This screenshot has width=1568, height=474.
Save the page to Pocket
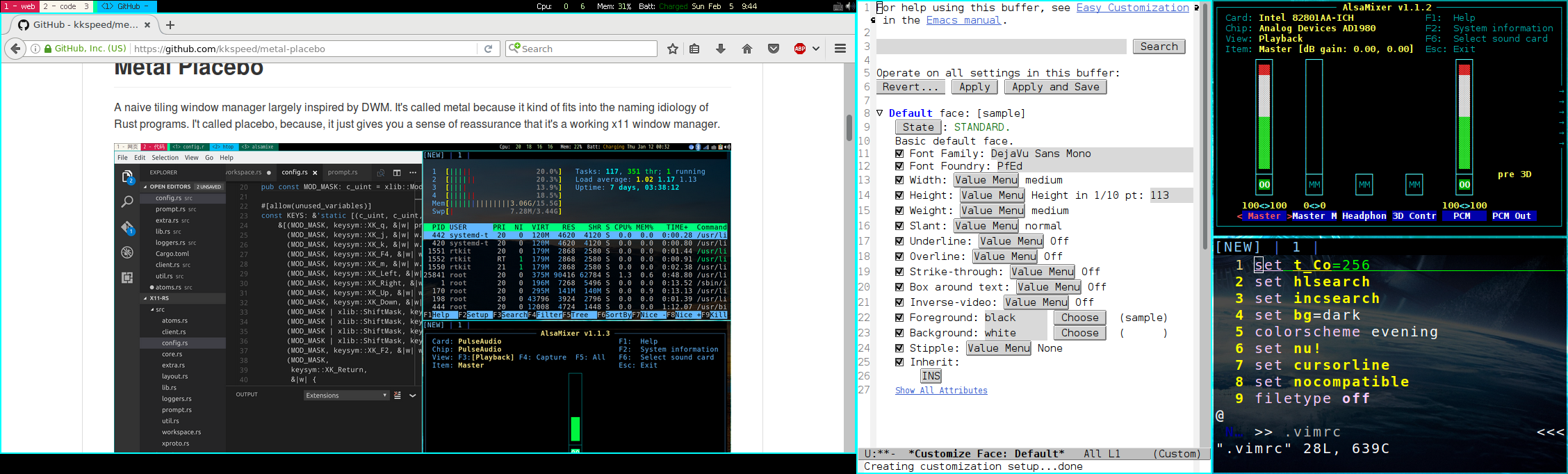point(774,49)
